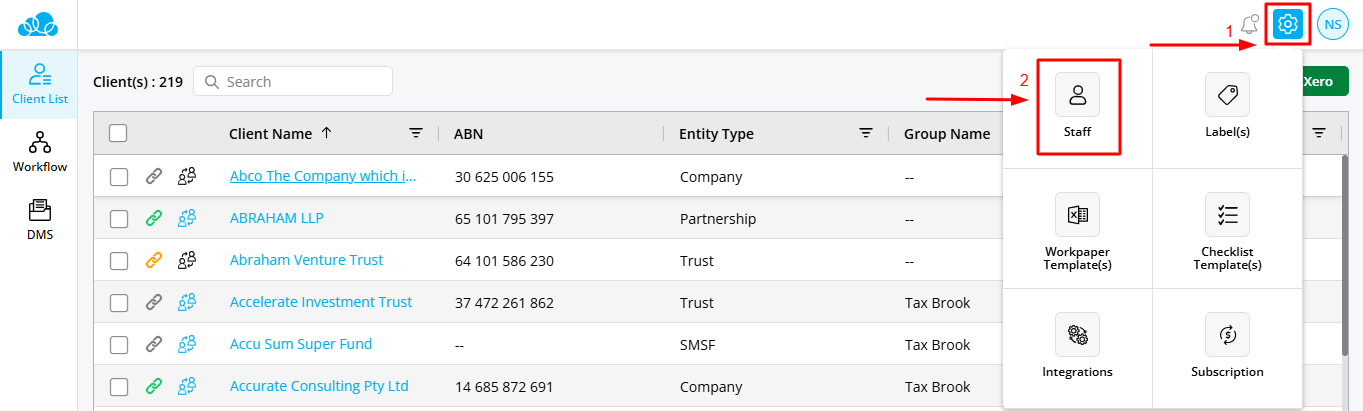The image size is (1363, 411).
Task: Open Workpaper Template(s) icon
Action: 1078,215
